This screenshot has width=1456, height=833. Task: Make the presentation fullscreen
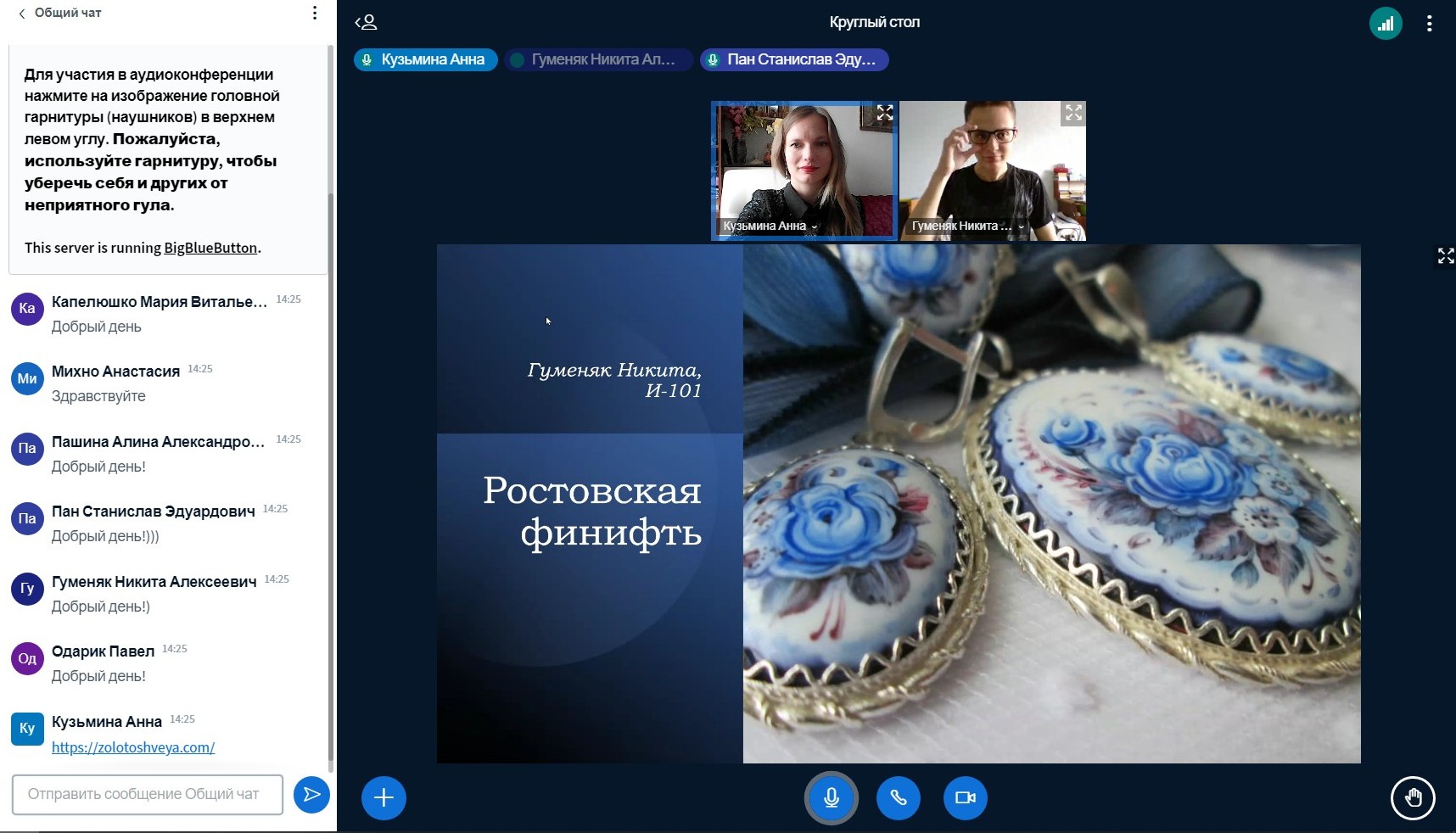tap(1446, 256)
